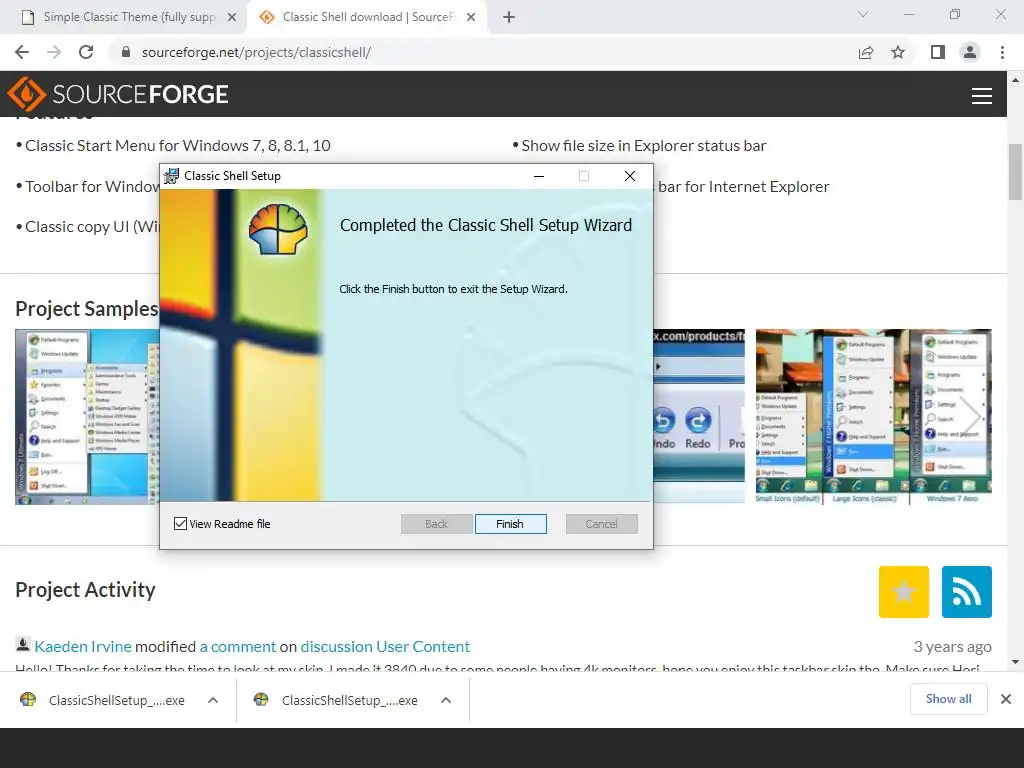The height and width of the screenshot is (768, 1024).
Task: Click the Finish button in setup wizard
Action: click(x=511, y=524)
